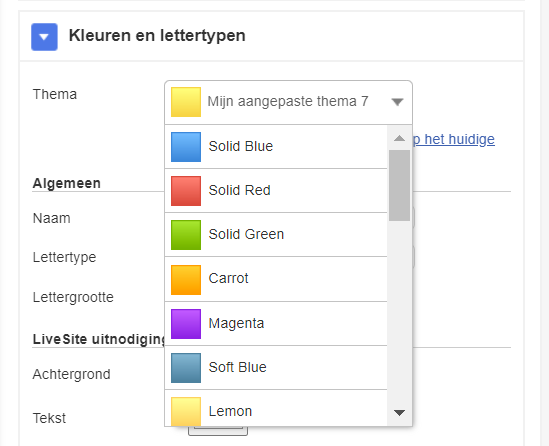Pick the Lemon theme option
The width and height of the screenshot is (549, 446).
(276, 408)
